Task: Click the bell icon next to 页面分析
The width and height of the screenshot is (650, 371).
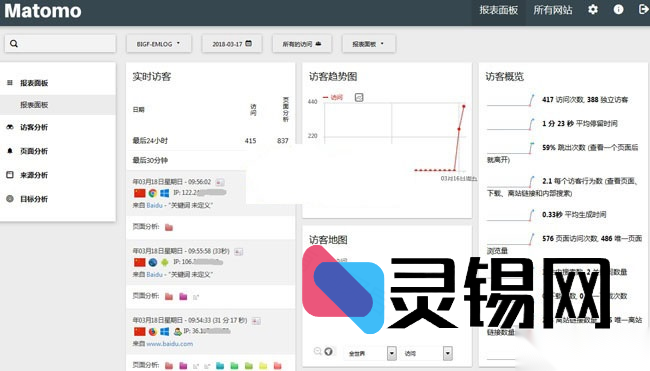Action: [x=10, y=151]
